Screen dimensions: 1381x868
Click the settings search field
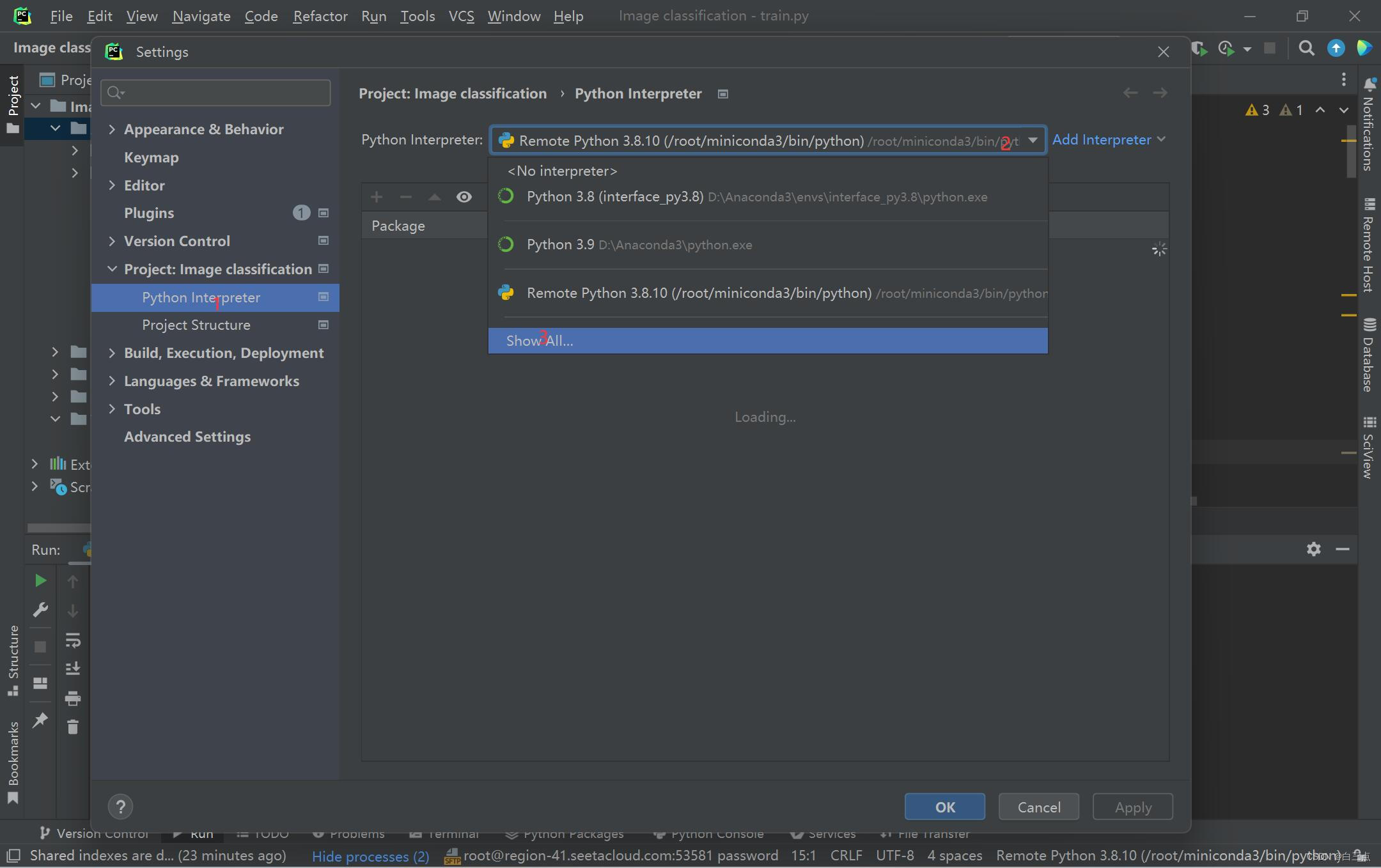click(216, 93)
